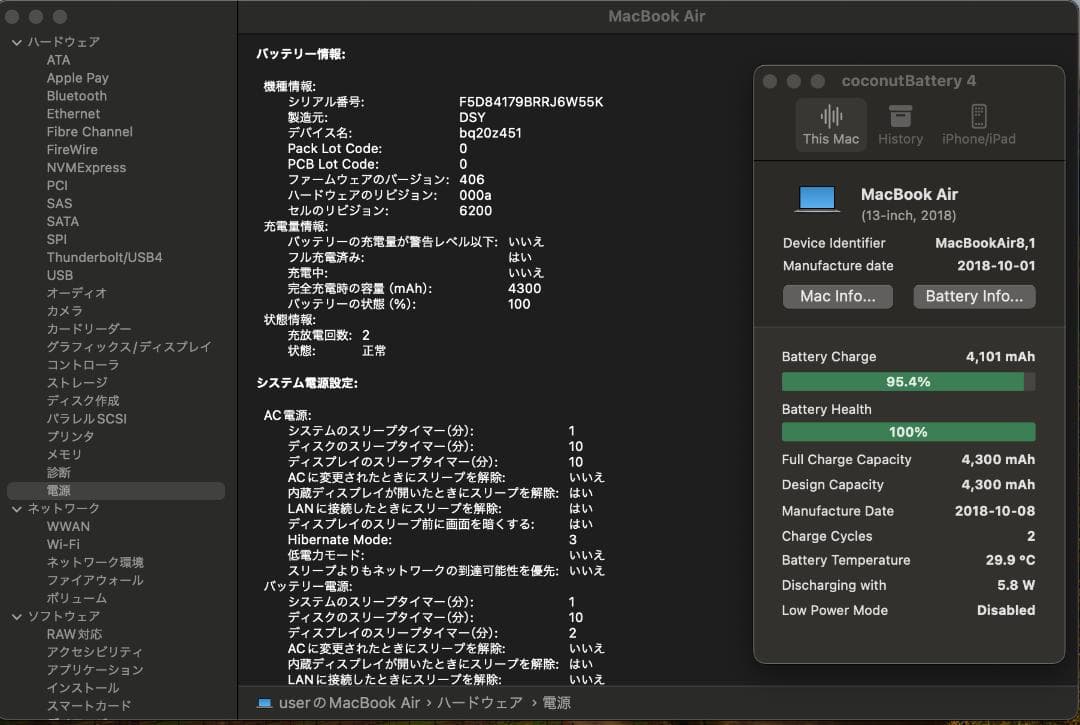Select Bluetooth in the hardware sidebar
Viewport: 1080px width, 725px height.
point(76,95)
